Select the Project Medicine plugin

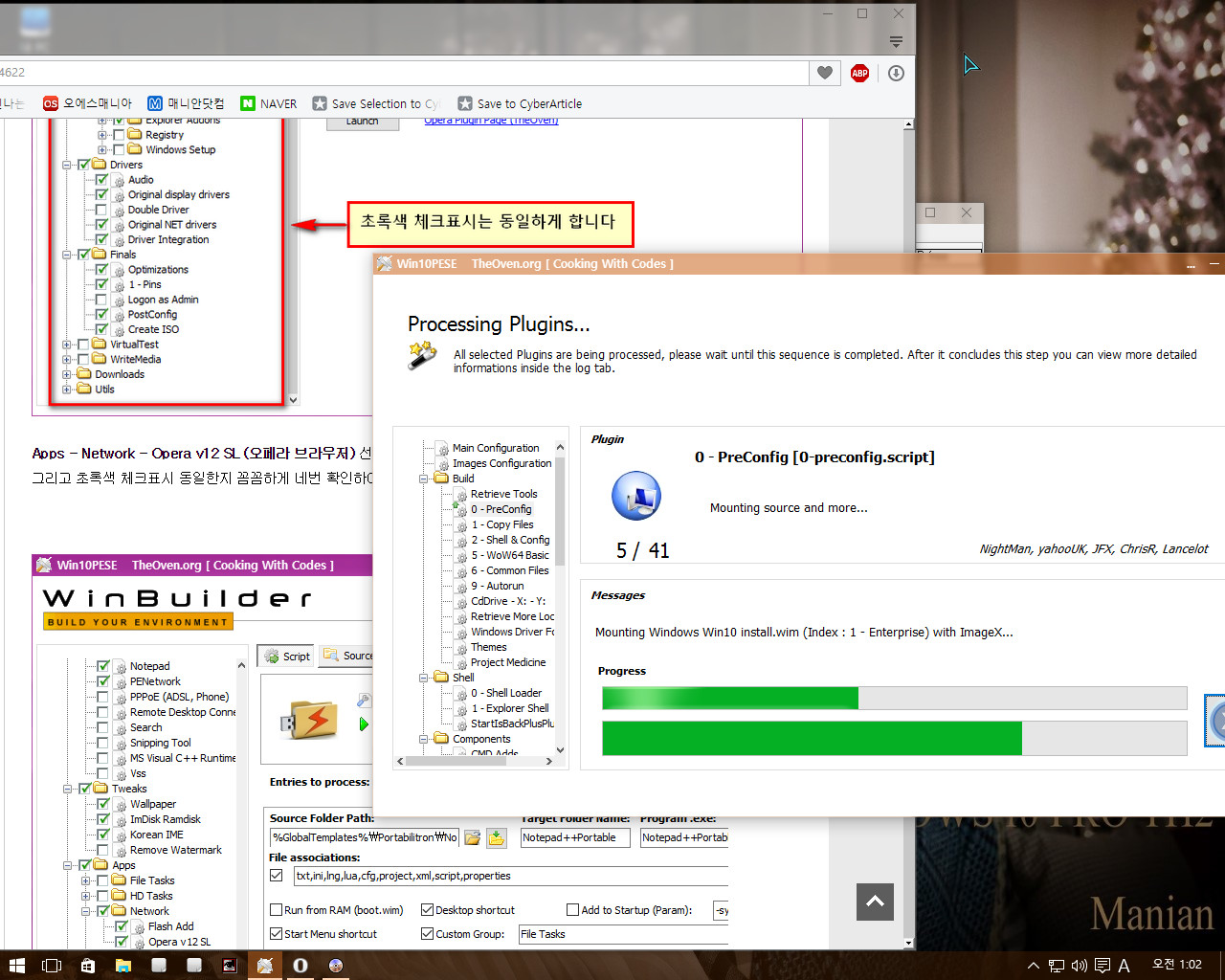click(508, 662)
